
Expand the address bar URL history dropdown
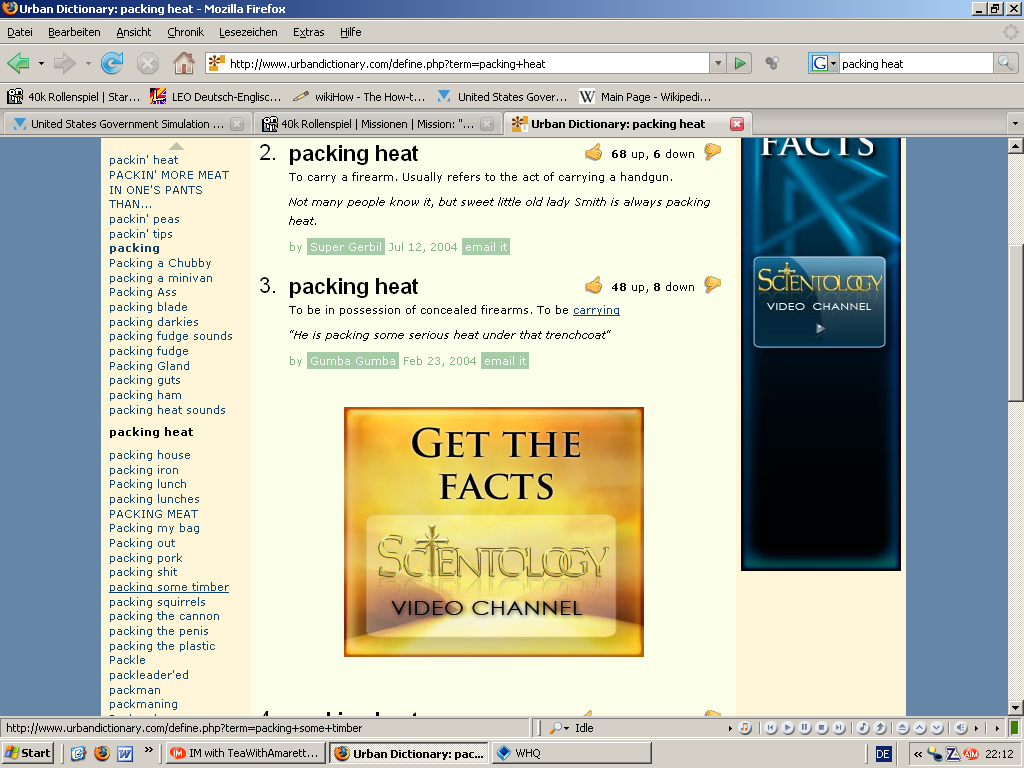717,63
